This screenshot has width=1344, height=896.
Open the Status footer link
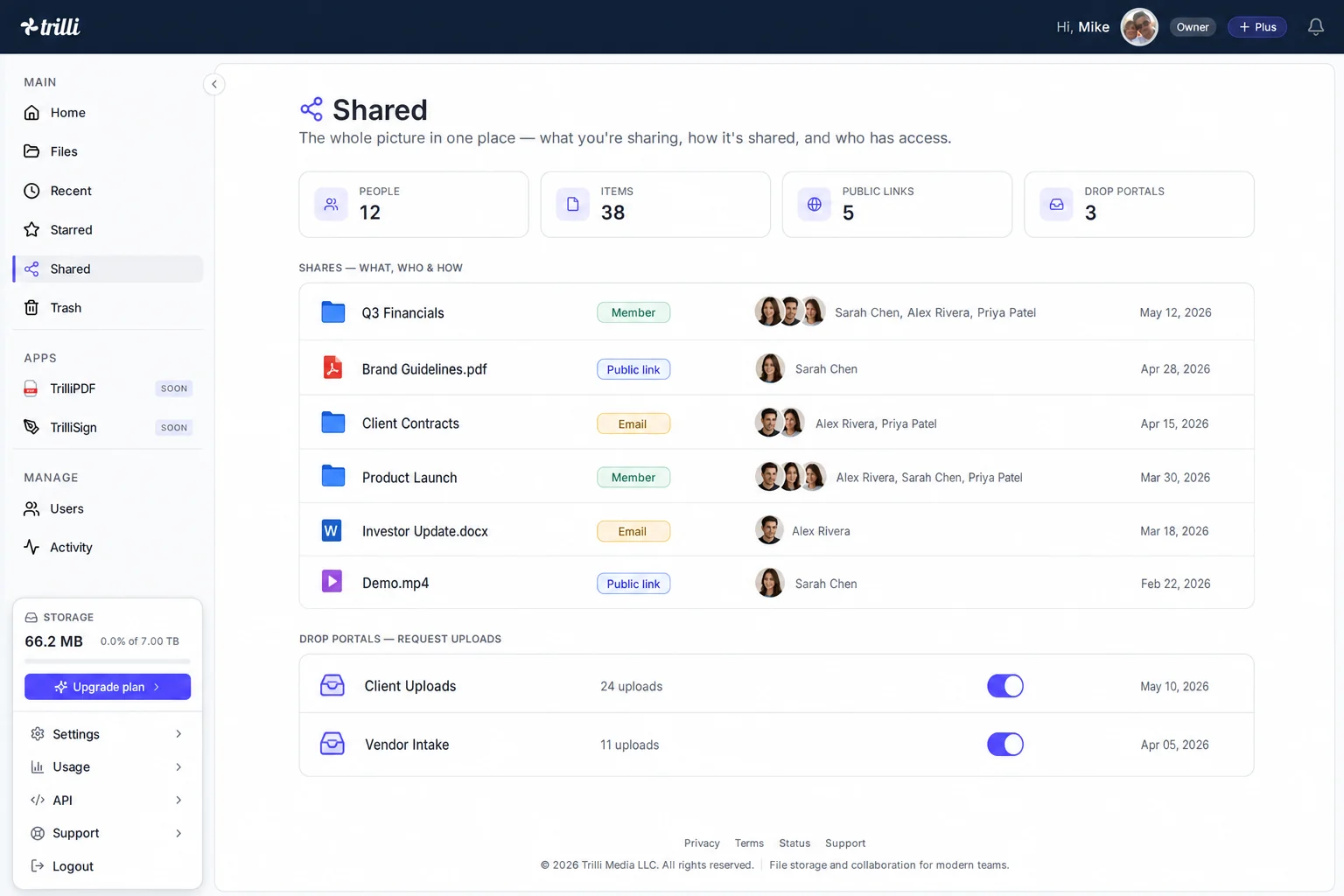pyautogui.click(x=794, y=843)
